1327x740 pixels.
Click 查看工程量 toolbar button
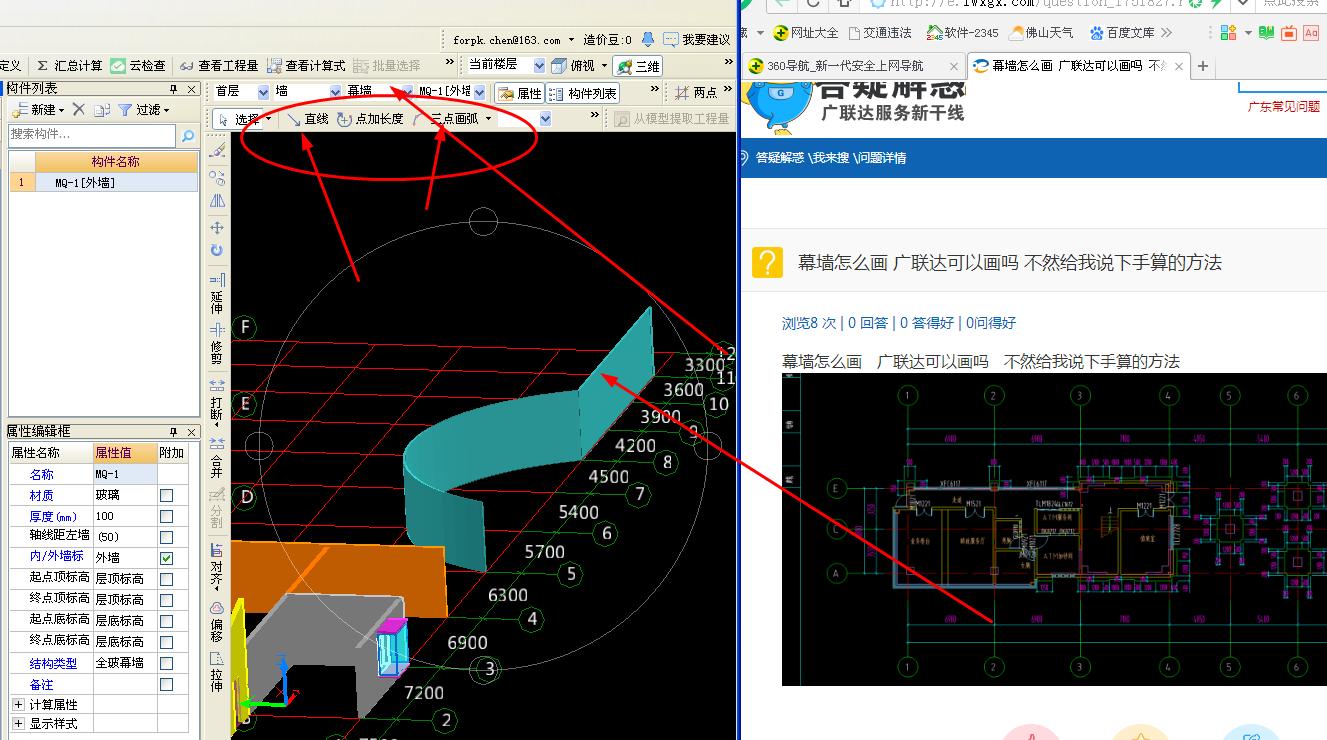(219, 66)
